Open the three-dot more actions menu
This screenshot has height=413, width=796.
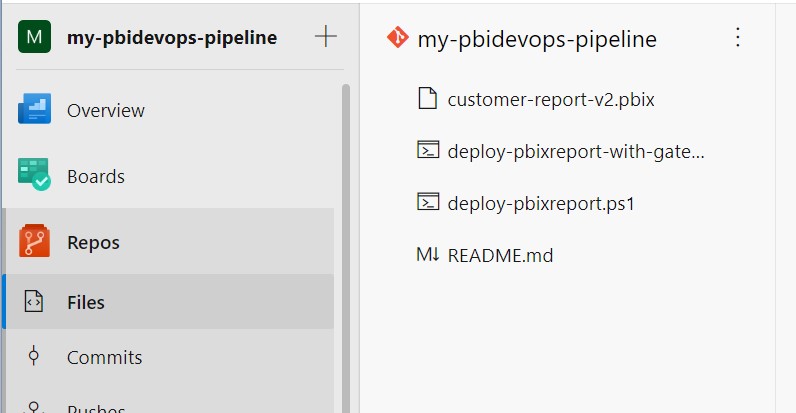coord(738,37)
